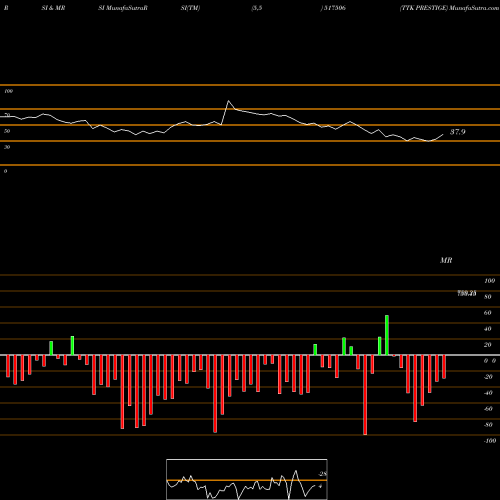The width and height of the screenshot is (500, 500).
Task: Click the SI MunafaSutraR header text
Action: tap(123, 8)
